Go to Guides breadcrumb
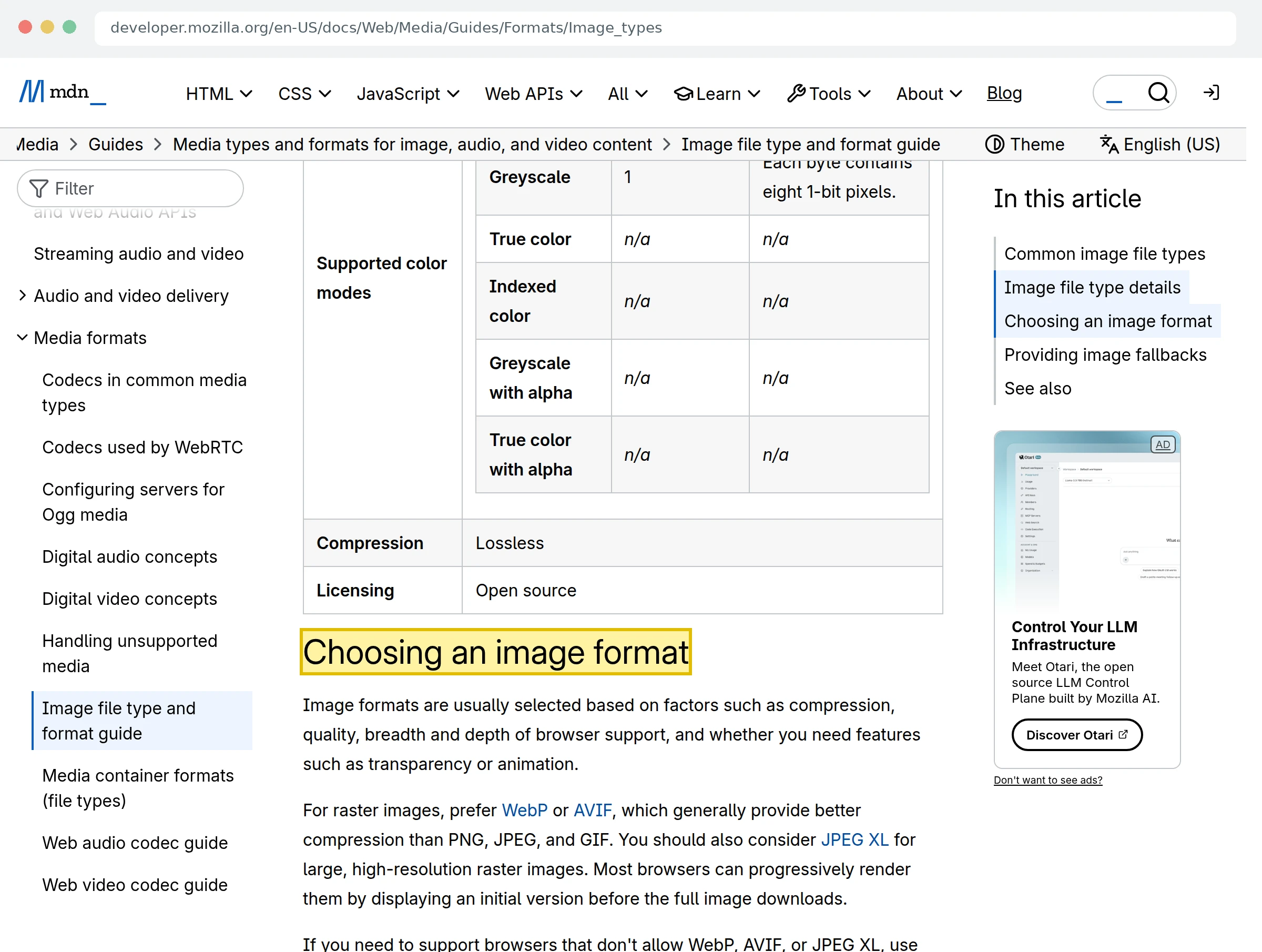1262x952 pixels. 115,145
